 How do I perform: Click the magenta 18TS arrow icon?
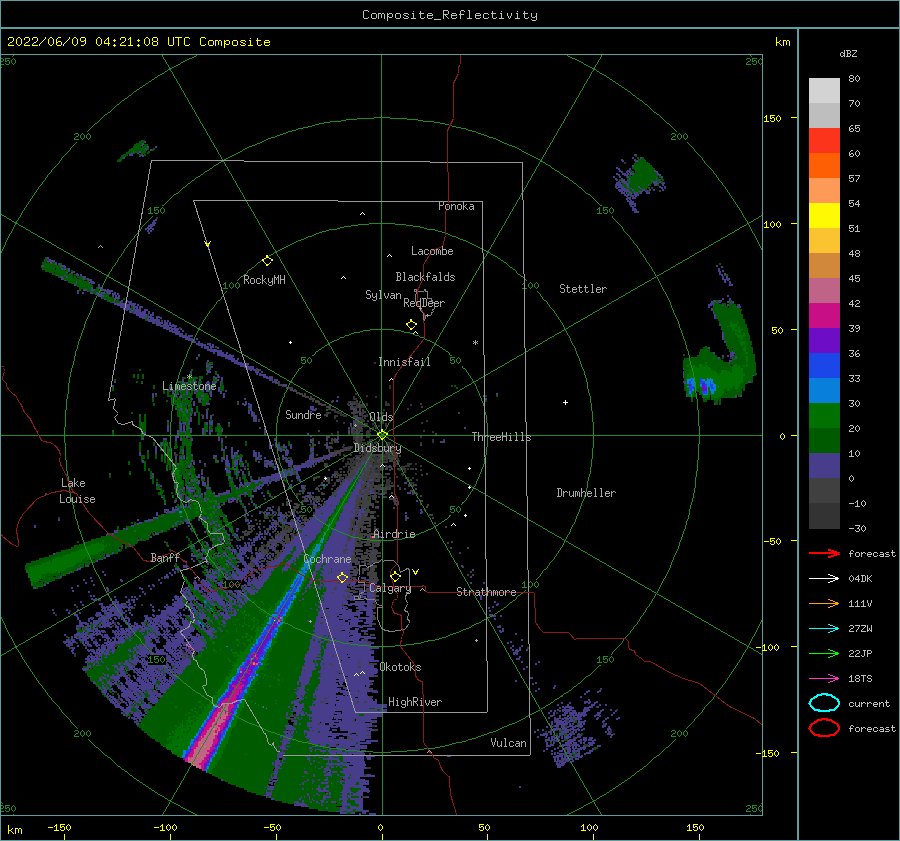824,678
